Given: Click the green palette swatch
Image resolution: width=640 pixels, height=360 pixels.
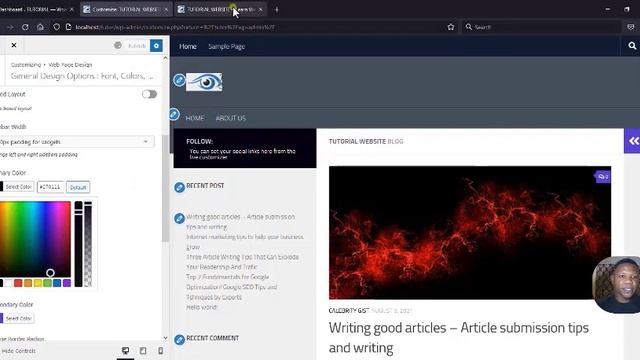Looking at the screenshot, I should point(47,283).
